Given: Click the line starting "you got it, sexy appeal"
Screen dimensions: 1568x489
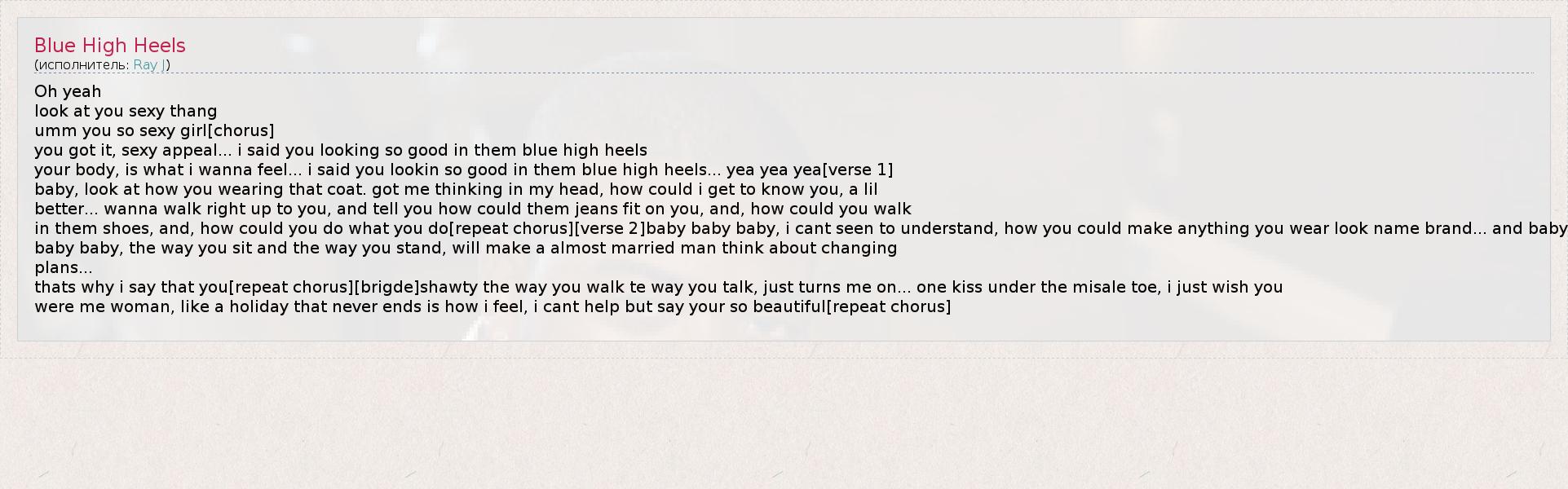Looking at the screenshot, I should tap(341, 150).
